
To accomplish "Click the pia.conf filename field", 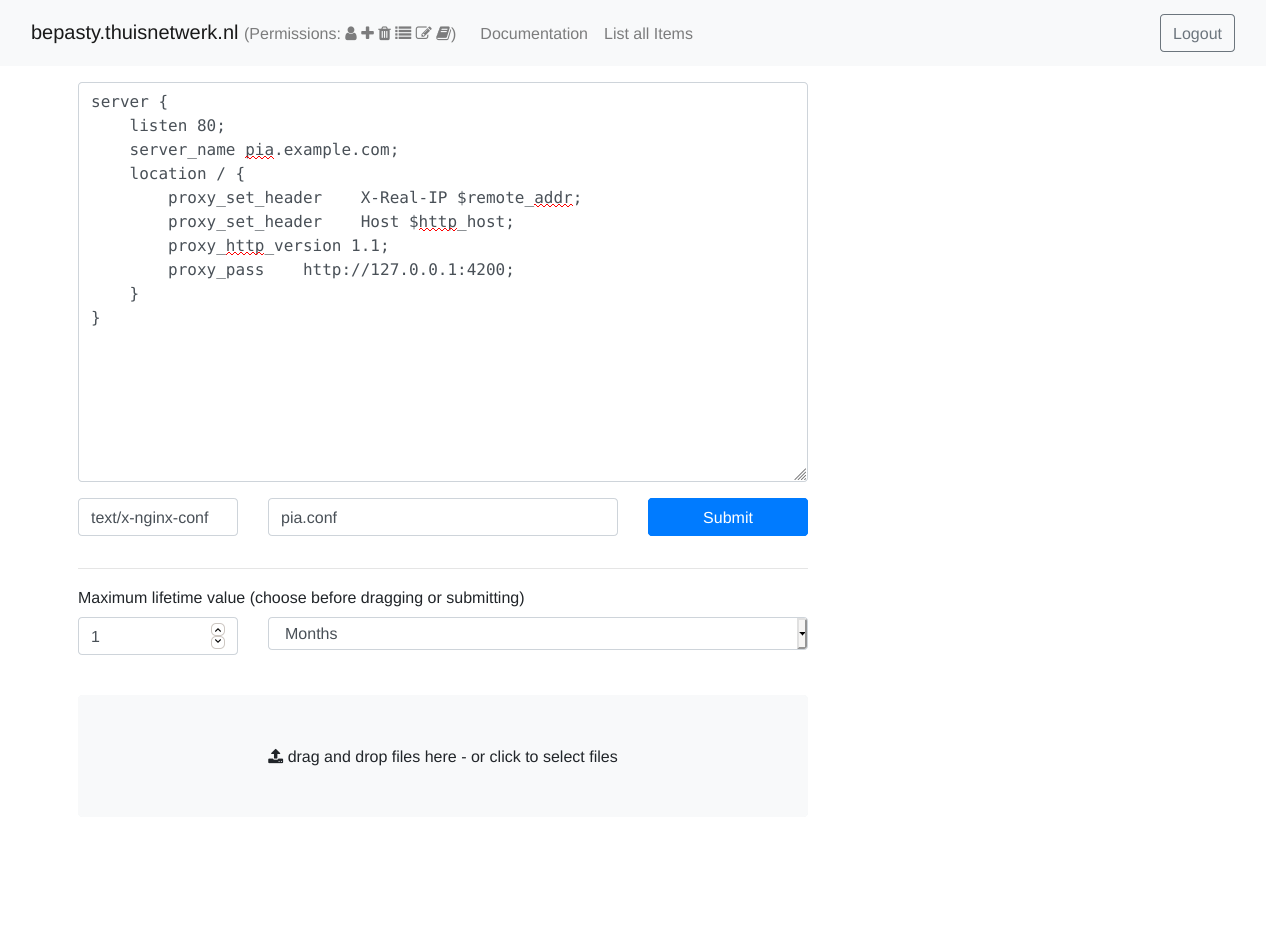I will [443, 517].
